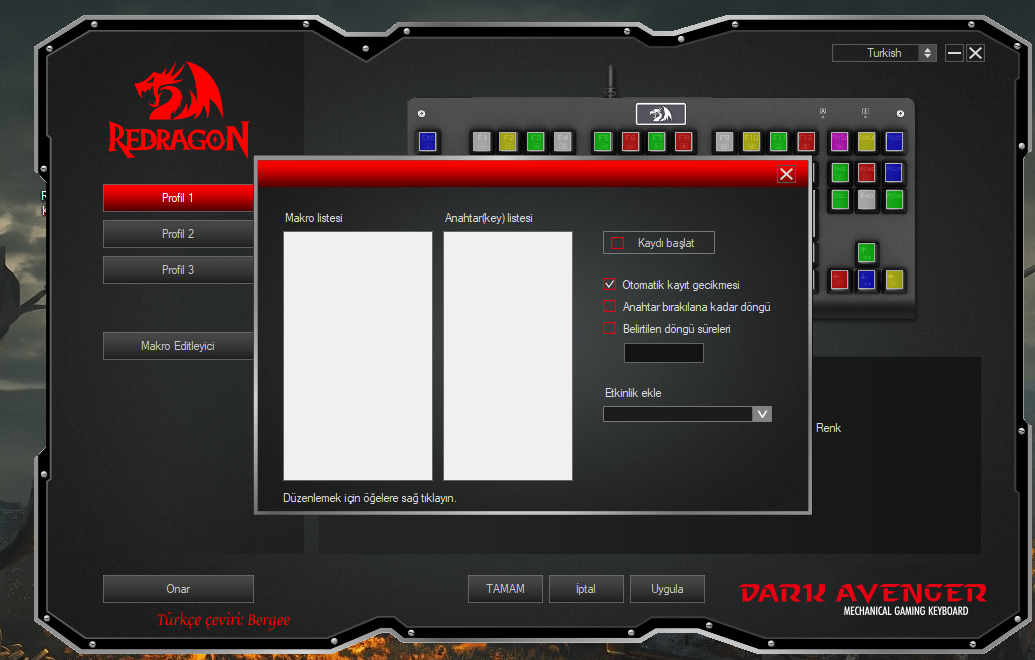Select the blue Pause key
This screenshot has width=1035, height=660.
click(894, 141)
